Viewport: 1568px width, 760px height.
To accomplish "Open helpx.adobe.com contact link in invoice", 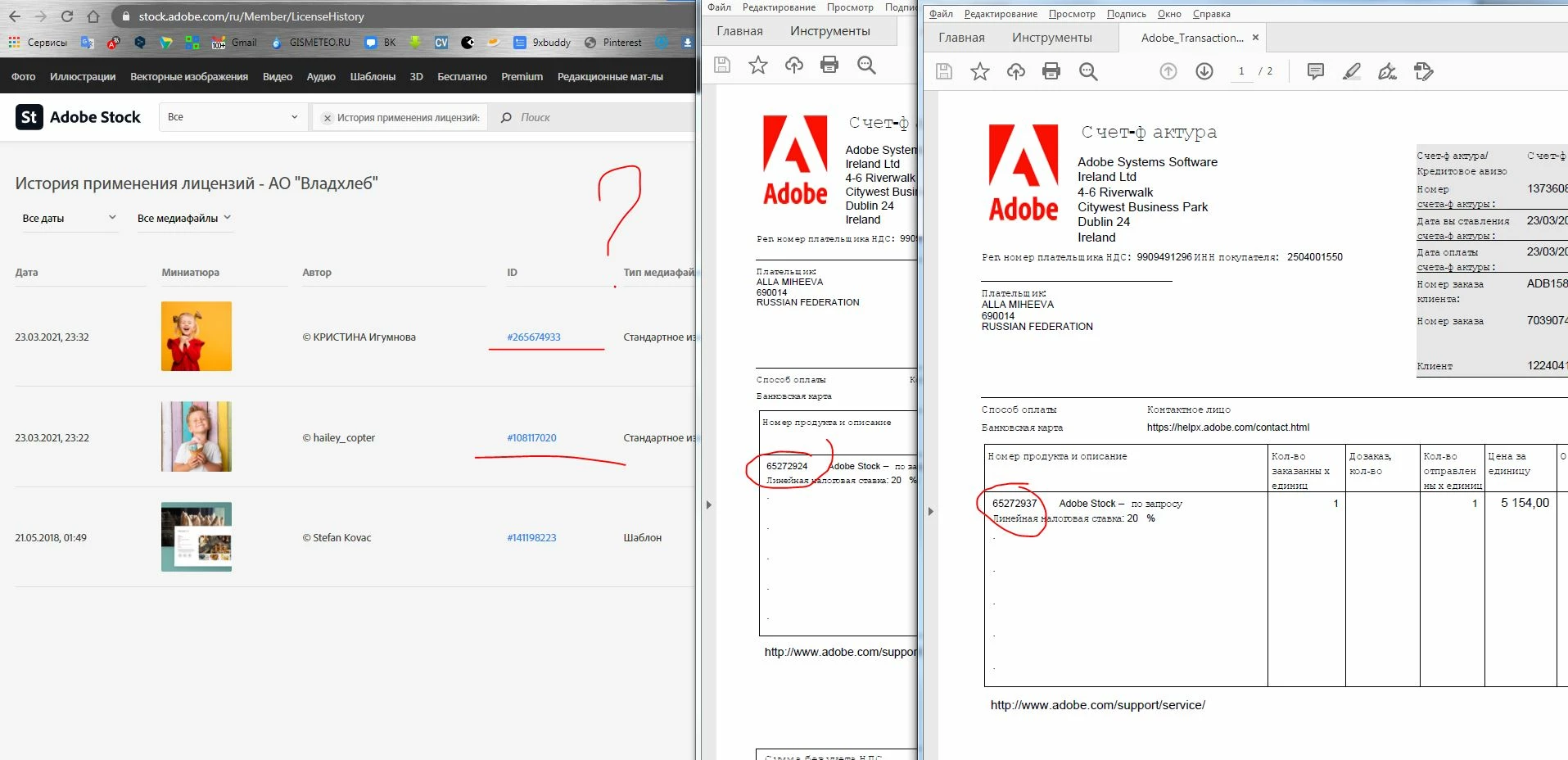I will click(1227, 427).
